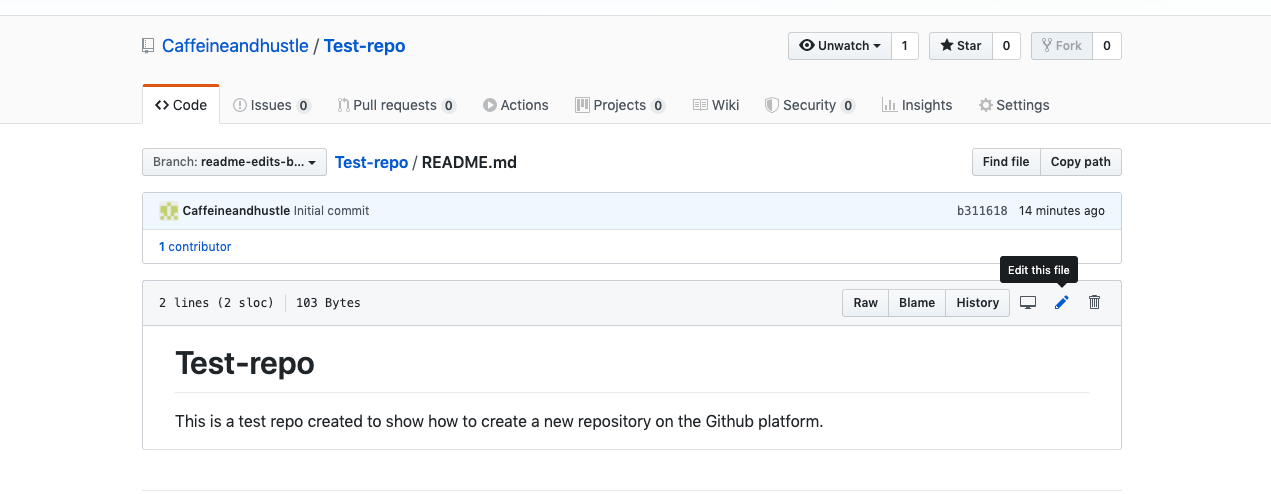Open the Issues tab

pos(271,105)
